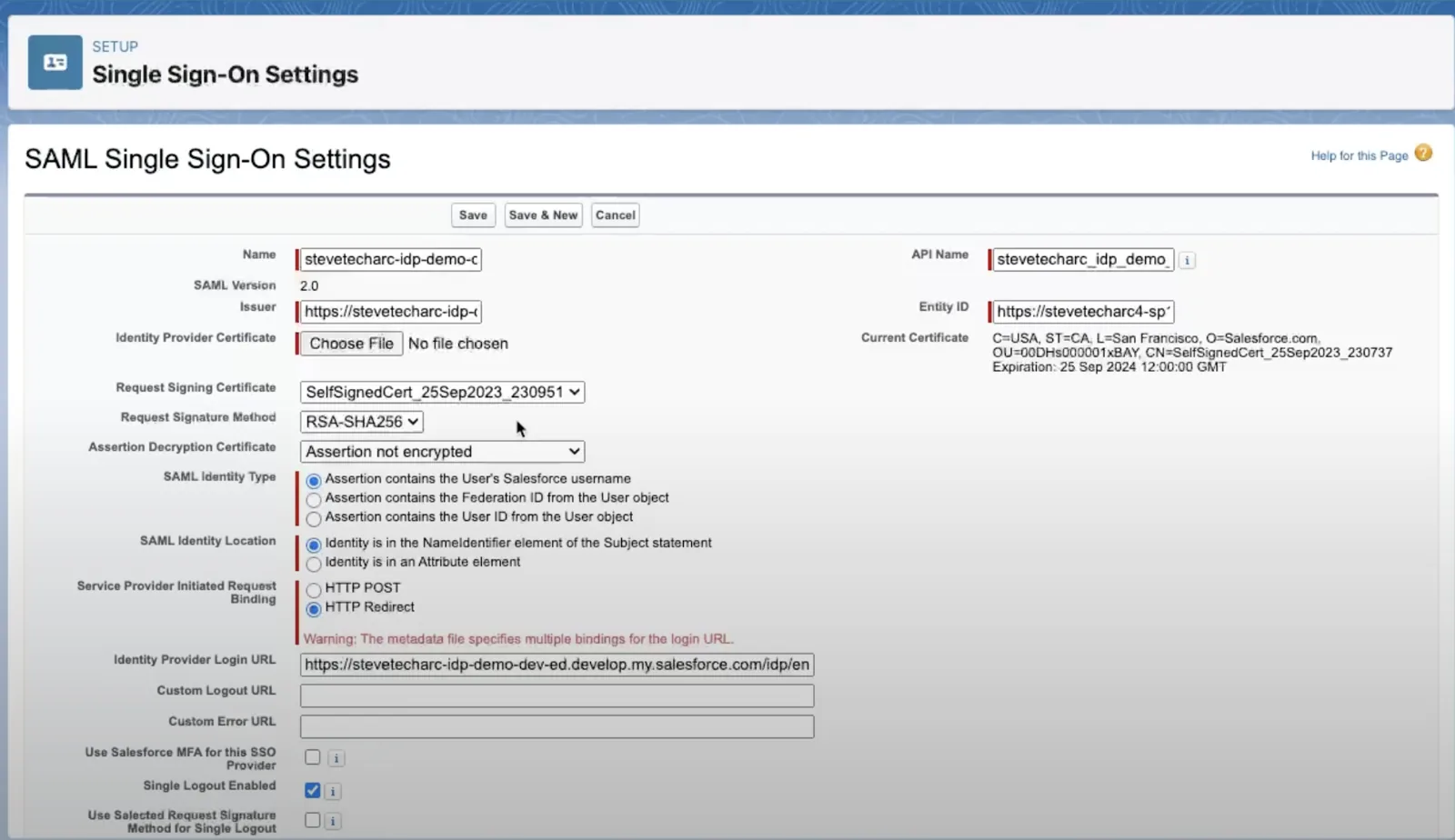Click Choose File for Identity Provider Certificate
1455x840 pixels.
click(351, 344)
